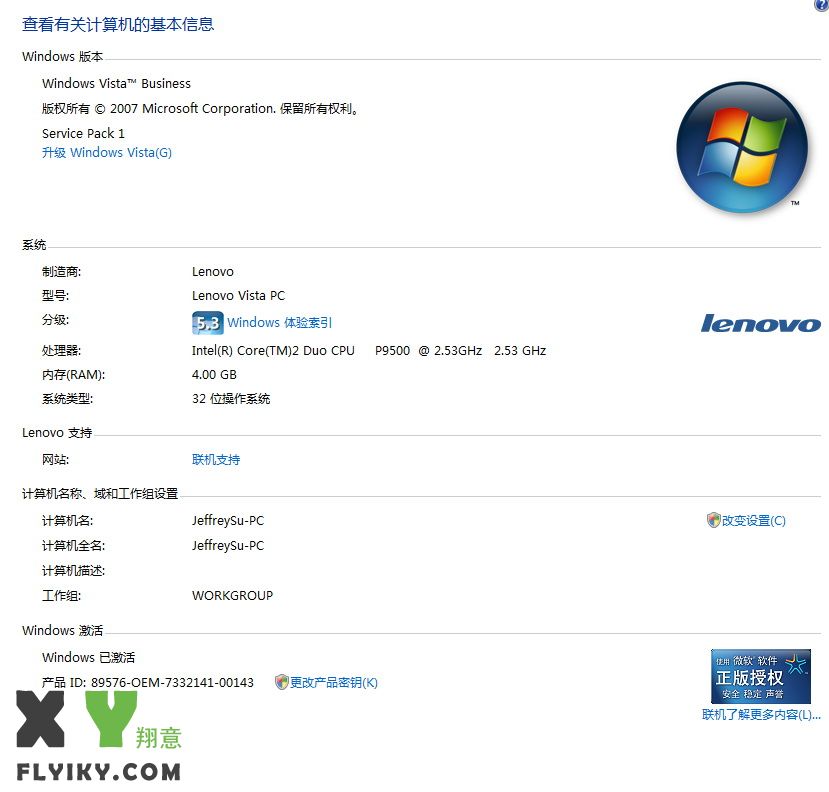
Task: Select the manufacturer value Lenovo
Action: tap(213, 272)
